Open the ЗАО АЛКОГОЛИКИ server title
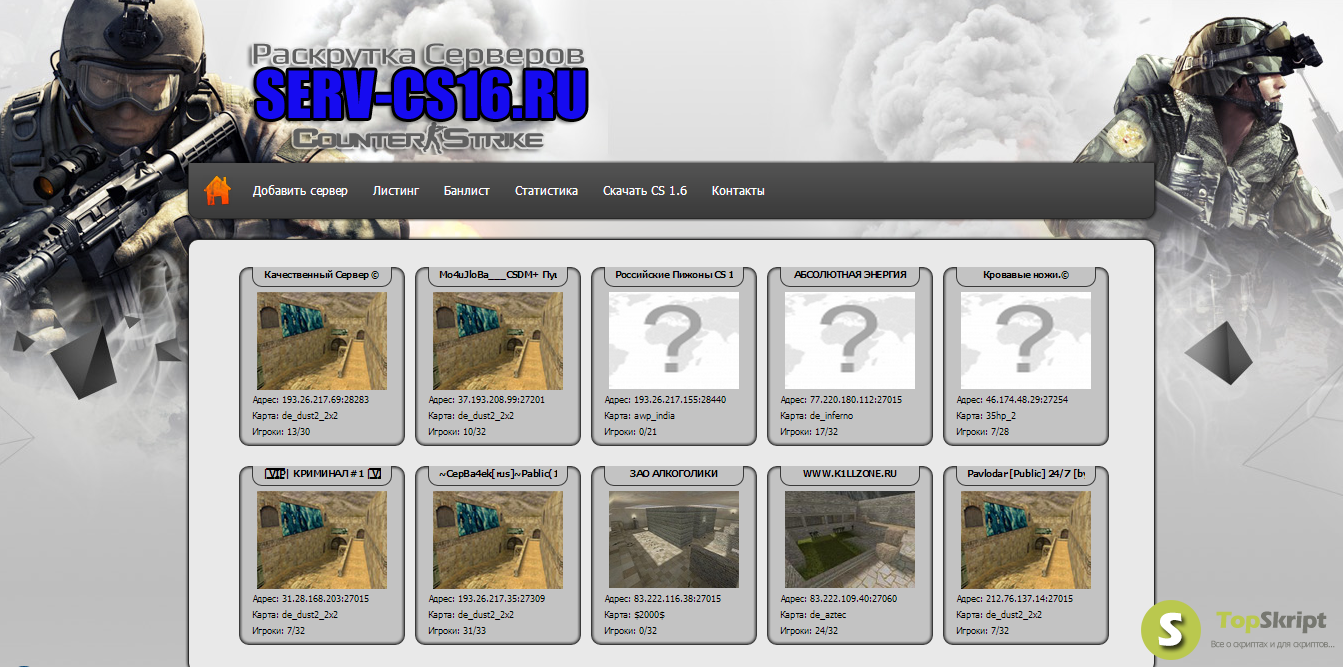 coord(674,474)
